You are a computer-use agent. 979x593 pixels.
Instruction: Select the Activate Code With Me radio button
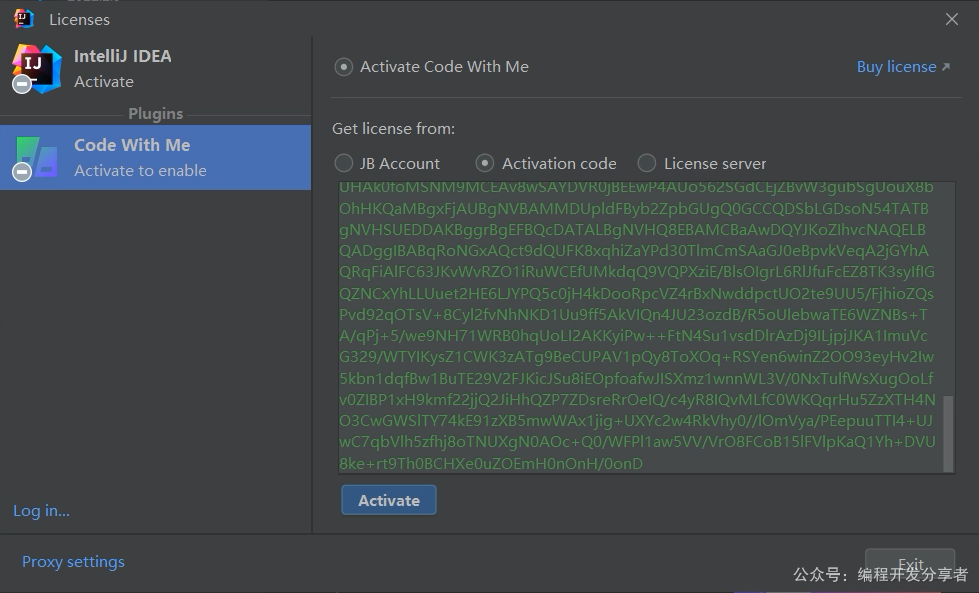344,67
